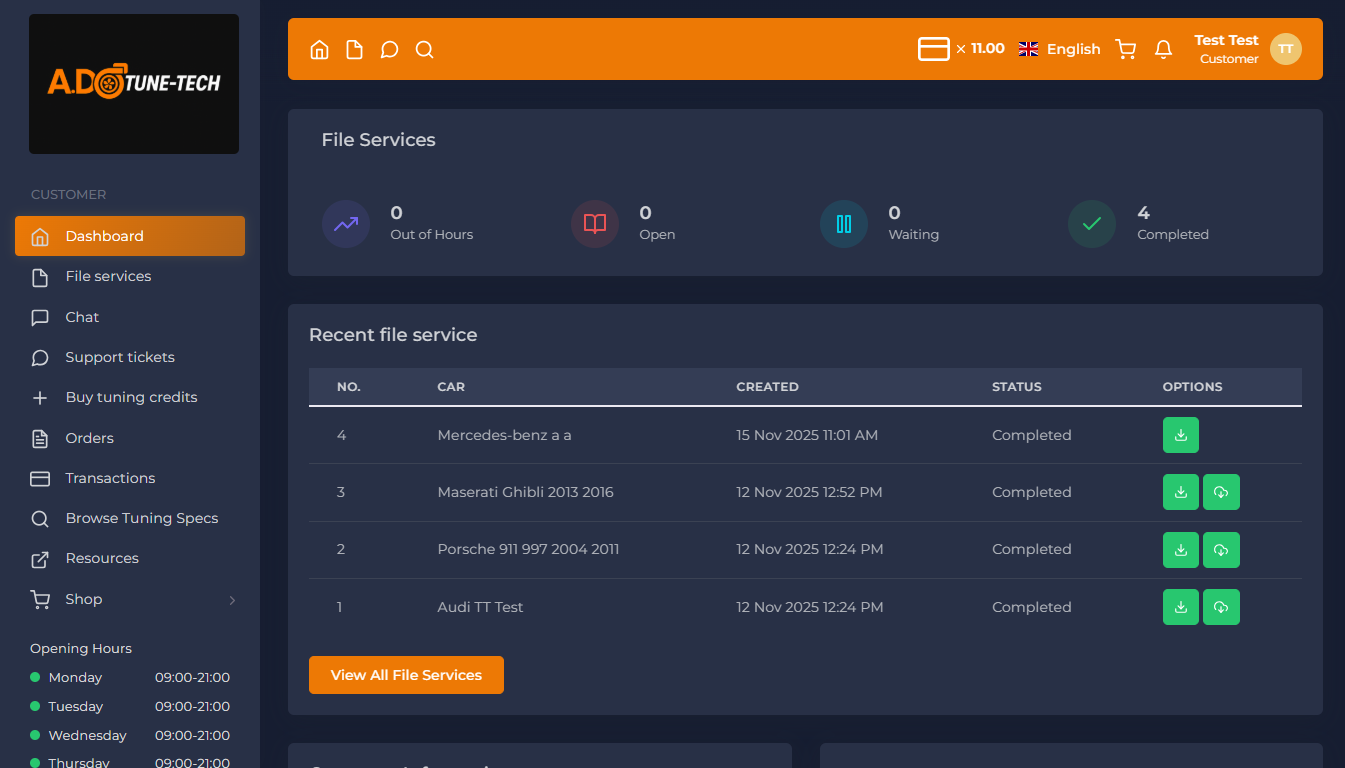Open Chat in sidebar

coord(130,317)
